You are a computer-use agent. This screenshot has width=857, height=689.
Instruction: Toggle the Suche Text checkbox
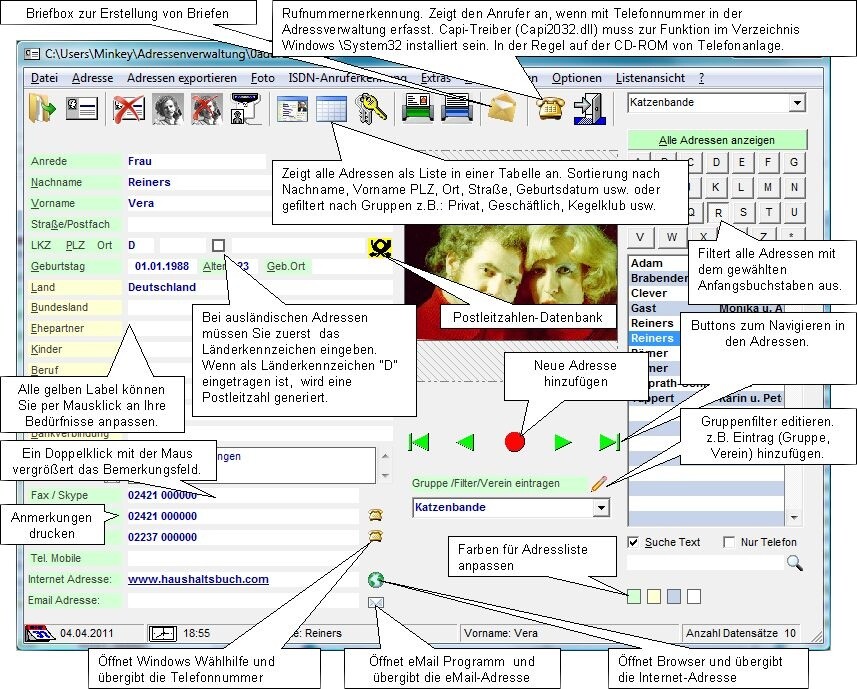pyautogui.click(x=633, y=542)
